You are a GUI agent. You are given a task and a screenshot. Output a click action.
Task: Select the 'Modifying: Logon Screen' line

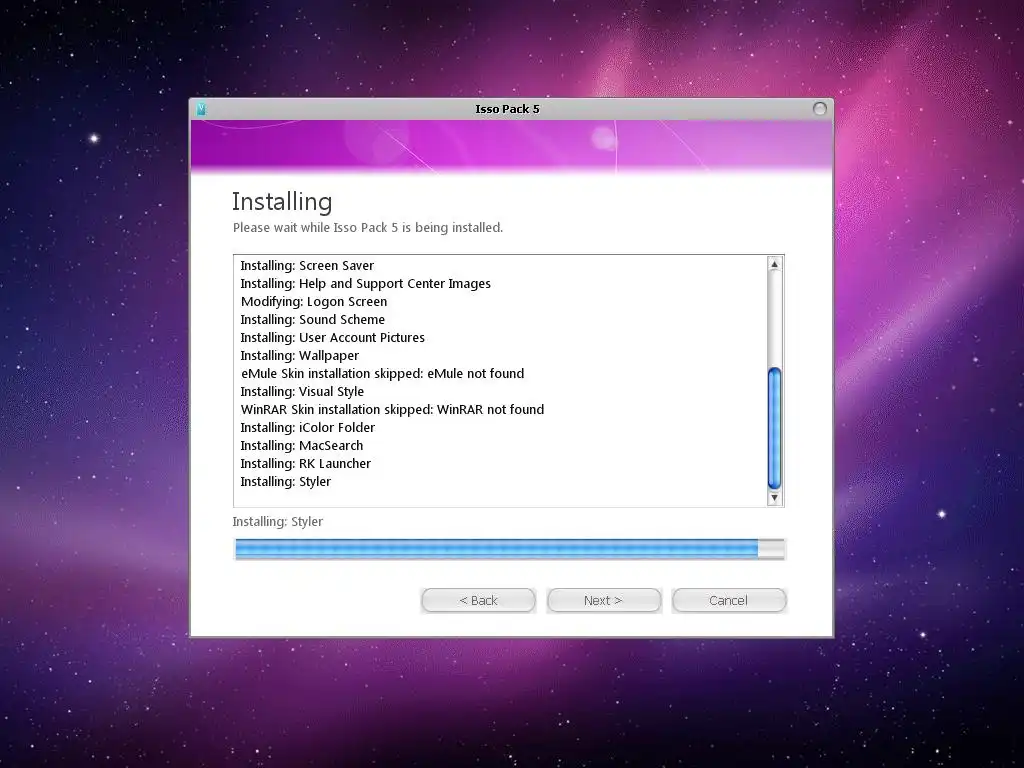click(313, 302)
